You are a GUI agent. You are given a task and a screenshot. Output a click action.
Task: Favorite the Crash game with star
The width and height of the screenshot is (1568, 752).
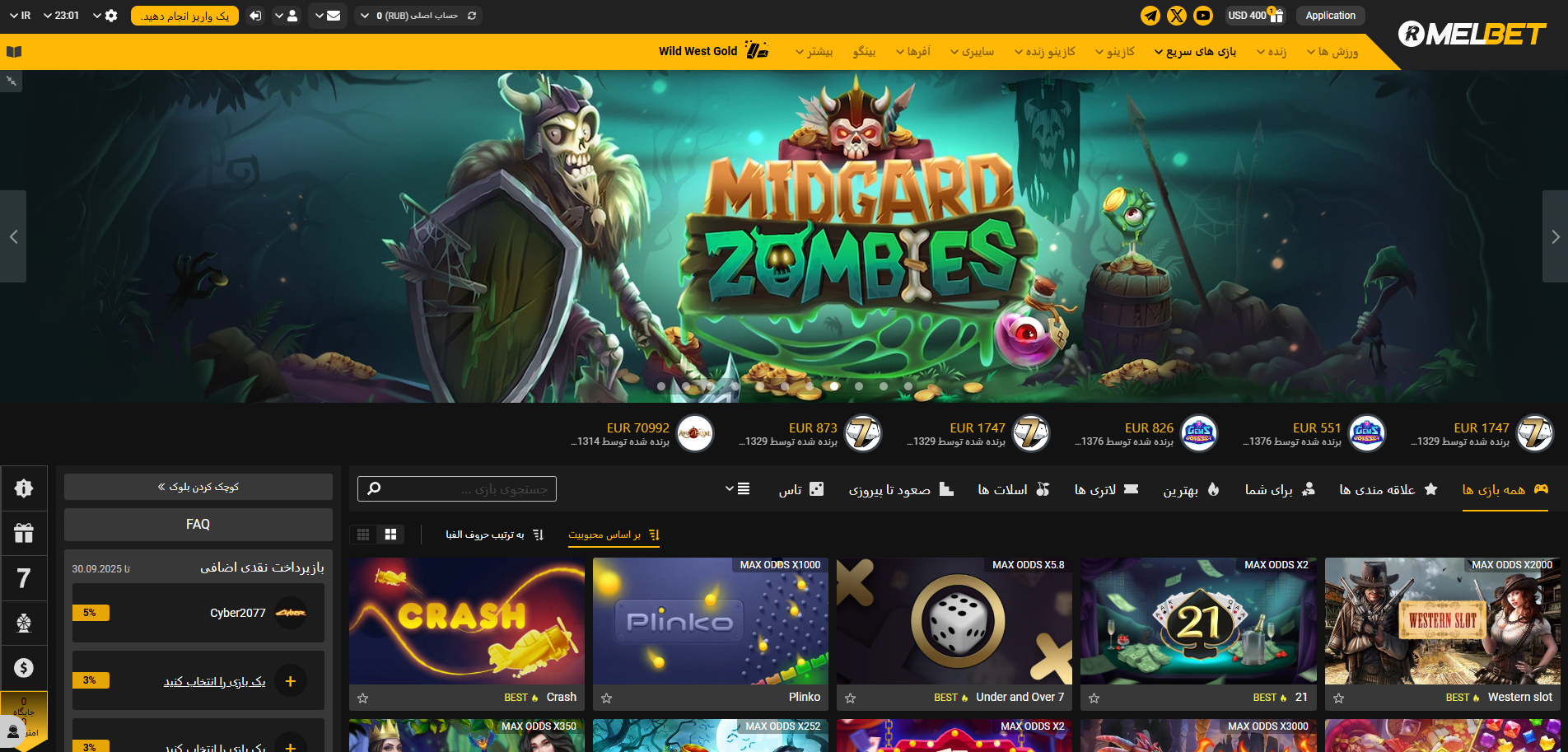tap(362, 698)
